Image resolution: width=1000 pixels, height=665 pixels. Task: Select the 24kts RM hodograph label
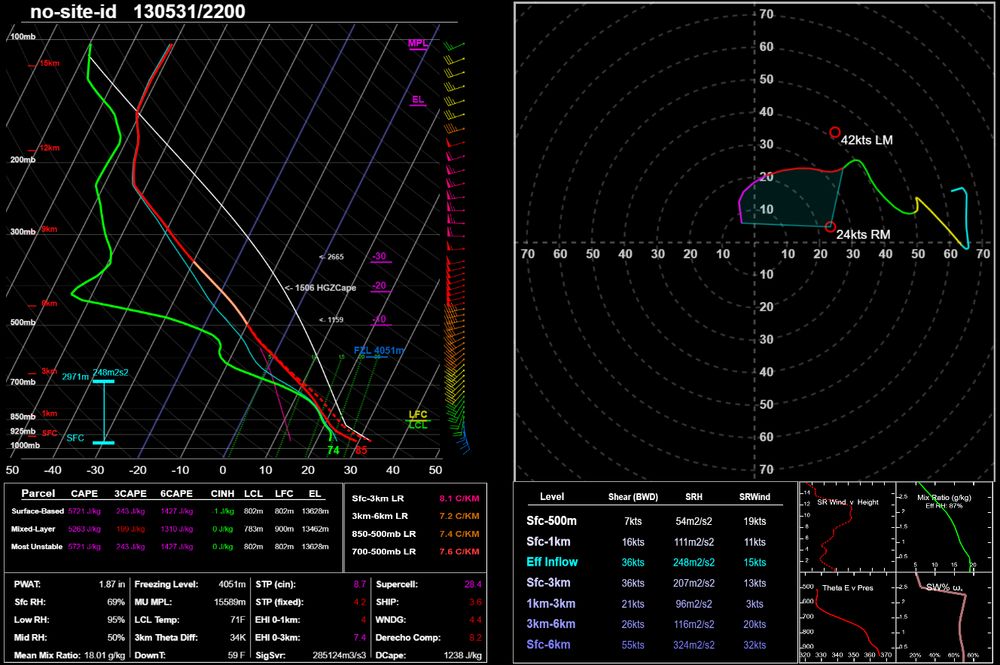point(863,235)
